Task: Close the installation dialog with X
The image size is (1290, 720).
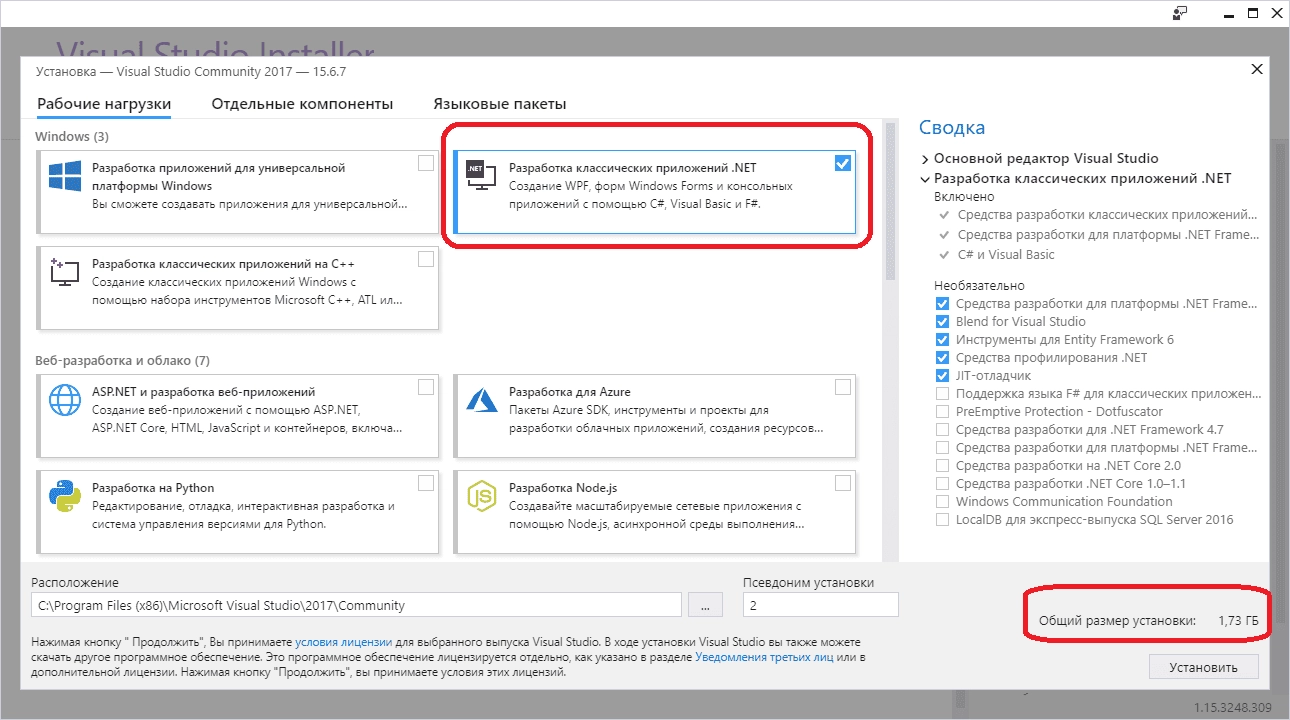Action: pos(1257,69)
